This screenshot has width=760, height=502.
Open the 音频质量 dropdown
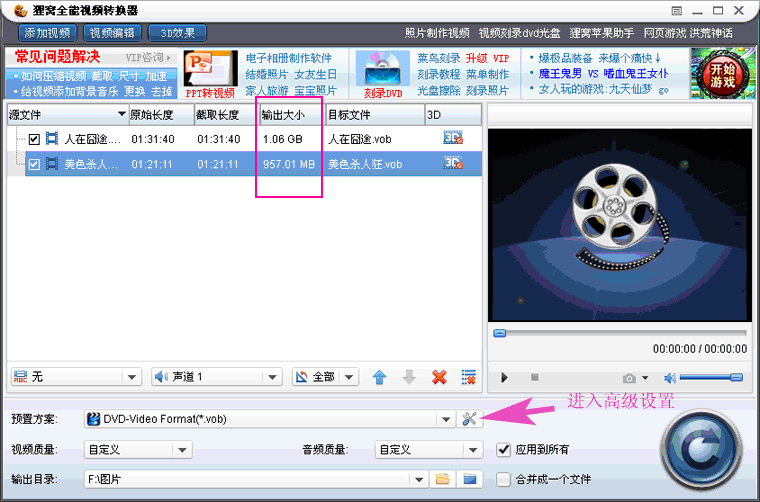[x=429, y=449]
